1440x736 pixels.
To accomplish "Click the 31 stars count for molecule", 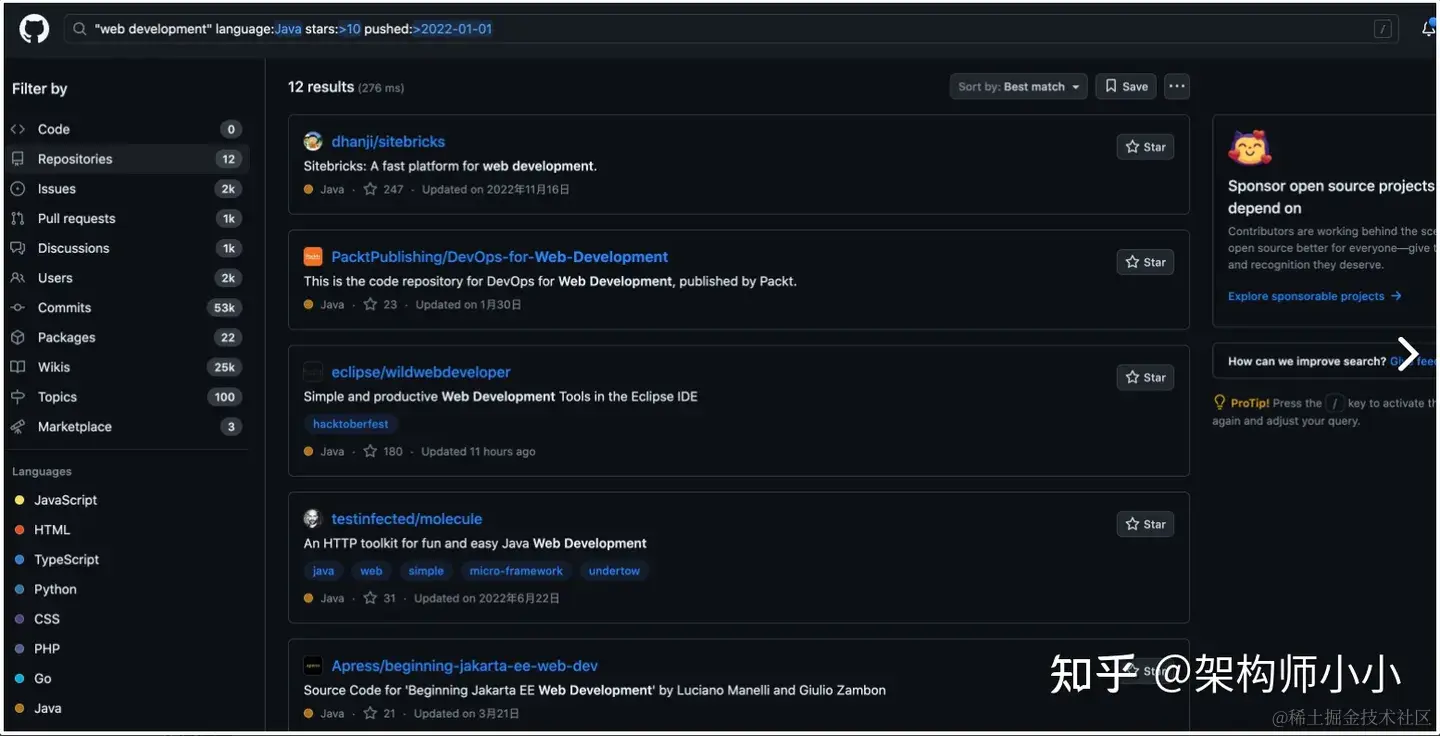I will pyautogui.click(x=380, y=598).
